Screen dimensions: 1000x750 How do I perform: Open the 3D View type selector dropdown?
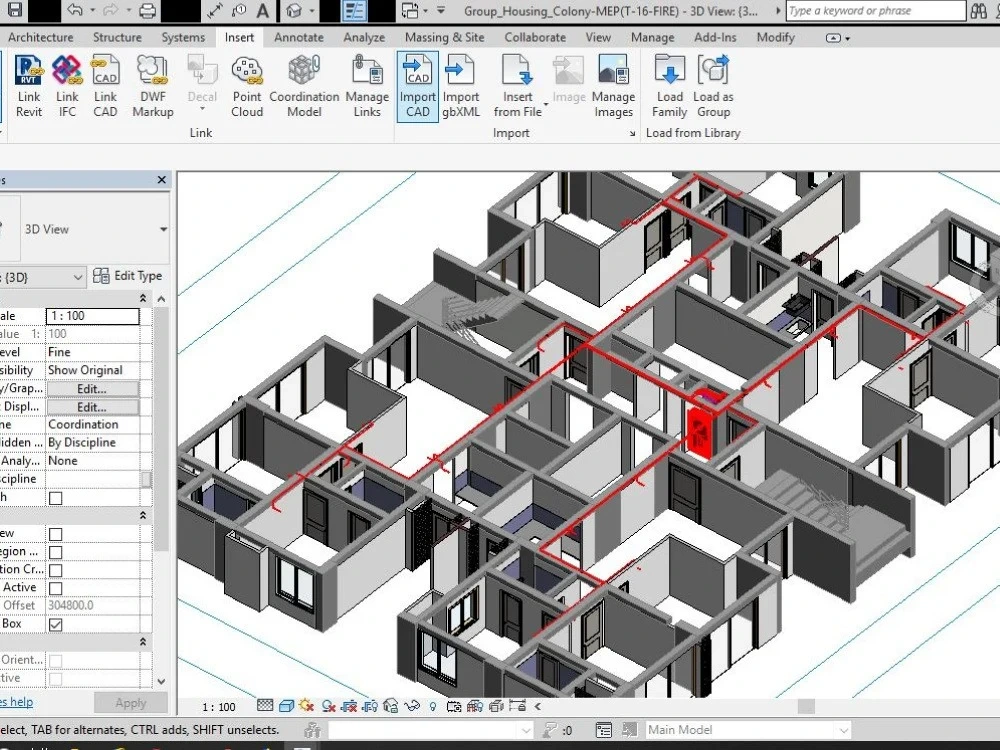tap(163, 229)
